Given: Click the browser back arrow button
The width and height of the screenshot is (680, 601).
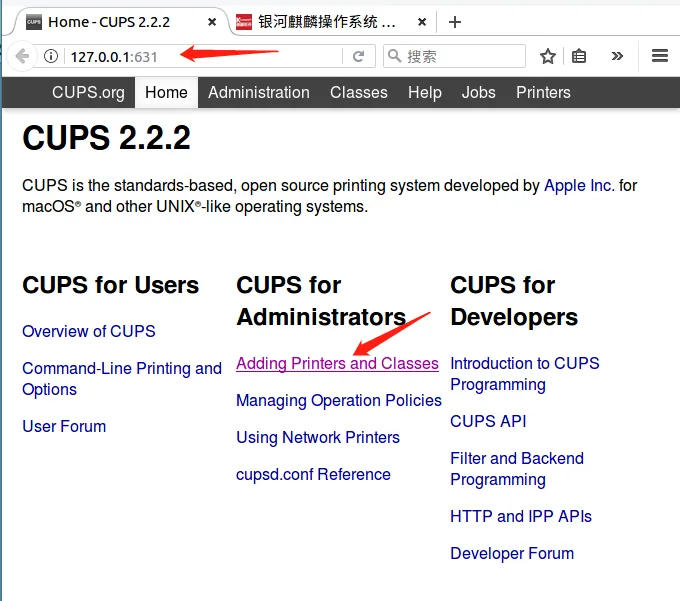Looking at the screenshot, I should (x=21, y=56).
